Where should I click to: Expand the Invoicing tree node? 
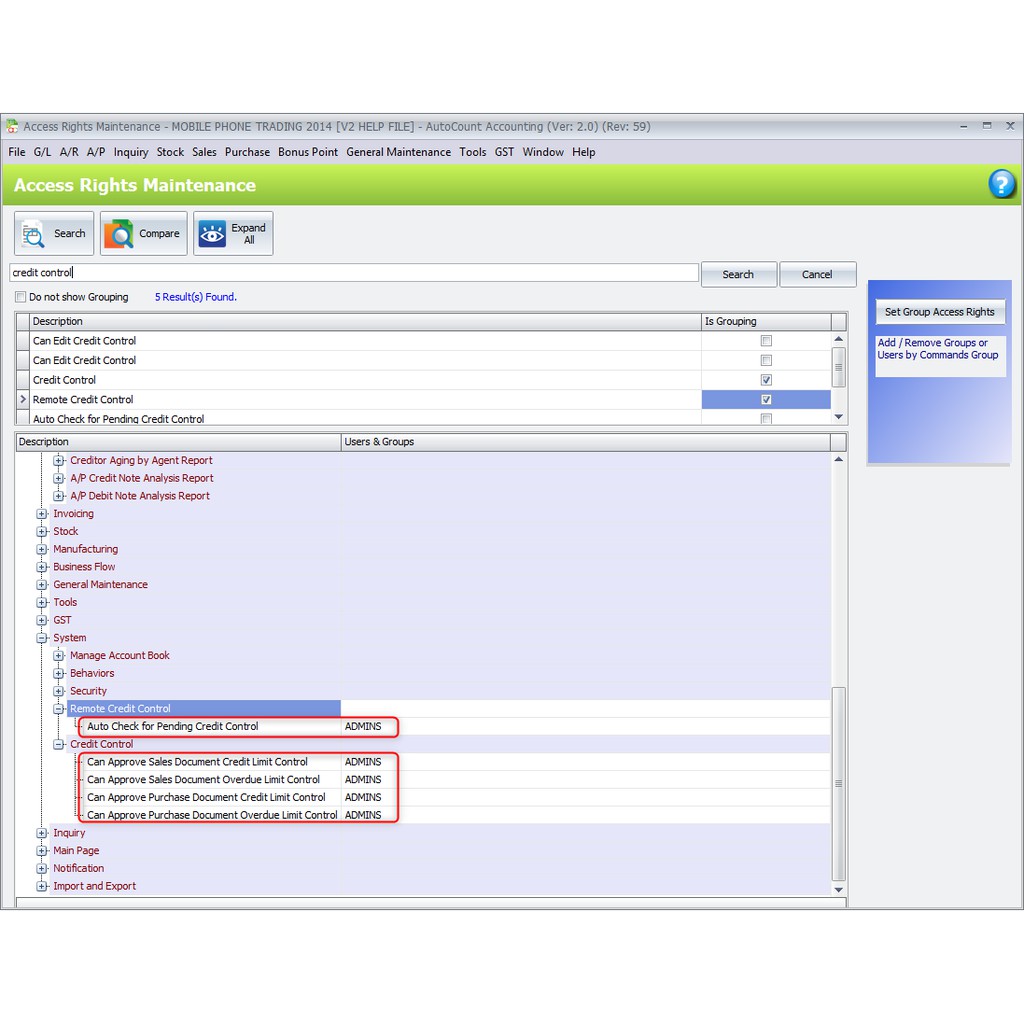point(42,514)
